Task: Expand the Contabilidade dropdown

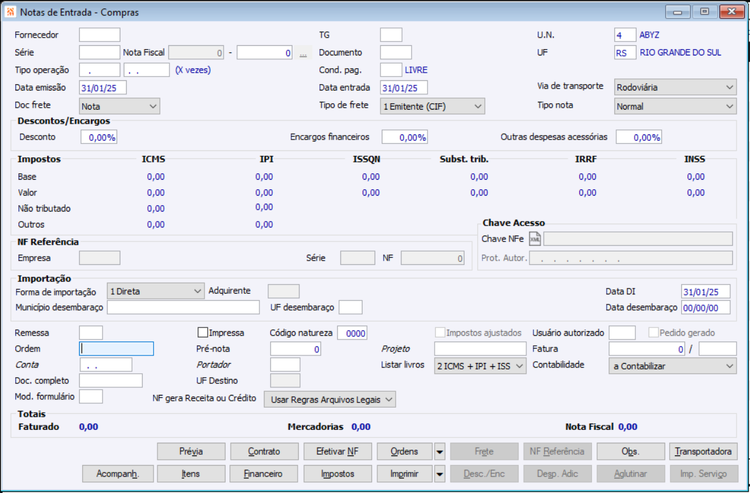Action: point(673,366)
